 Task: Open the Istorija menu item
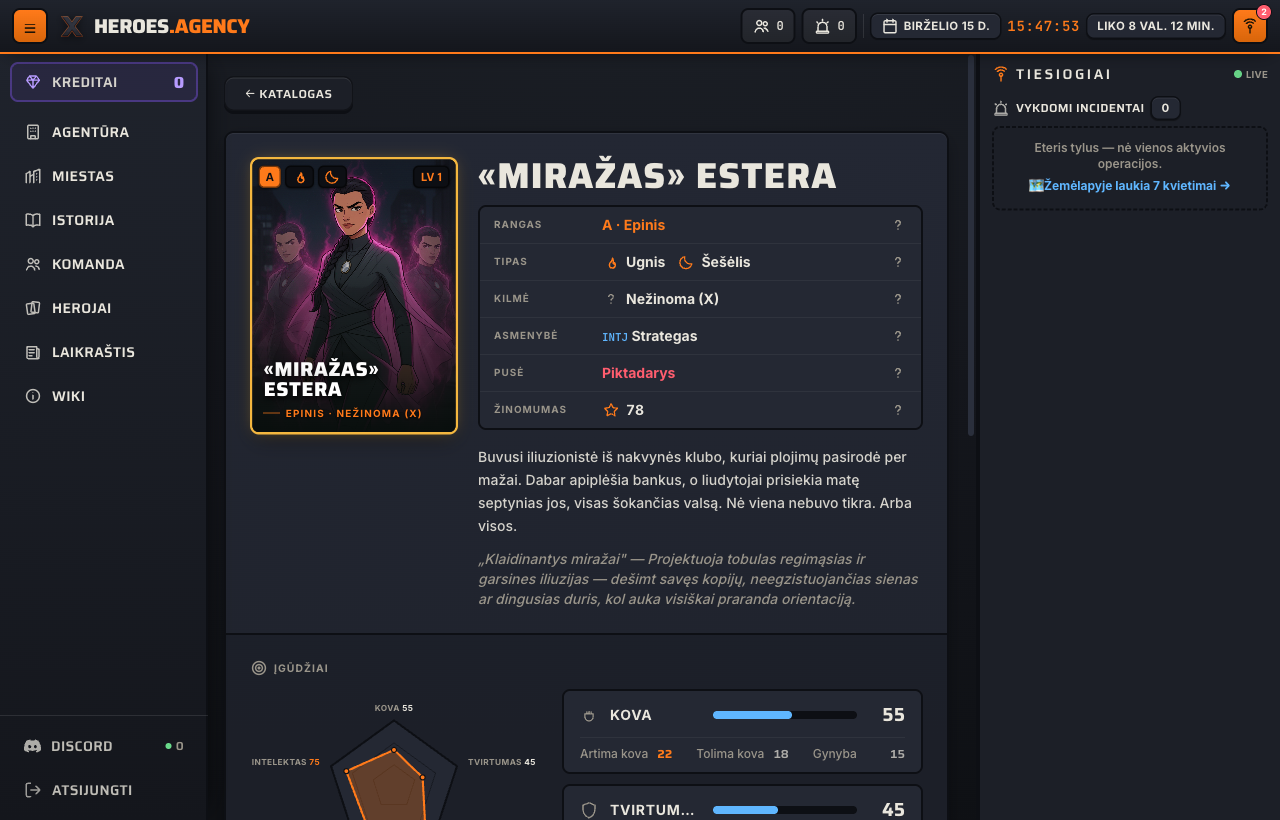click(x=104, y=220)
